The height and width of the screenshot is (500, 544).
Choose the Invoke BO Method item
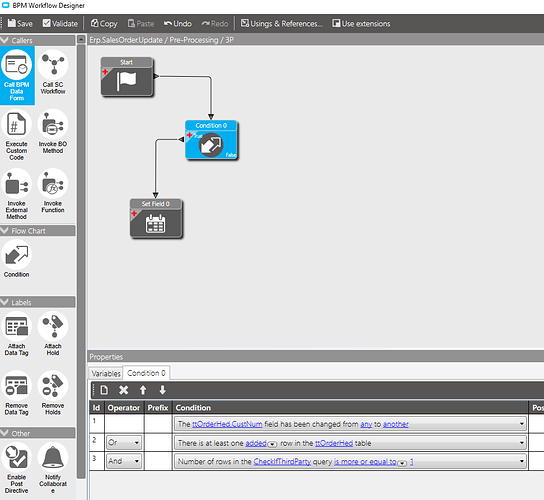point(53,124)
